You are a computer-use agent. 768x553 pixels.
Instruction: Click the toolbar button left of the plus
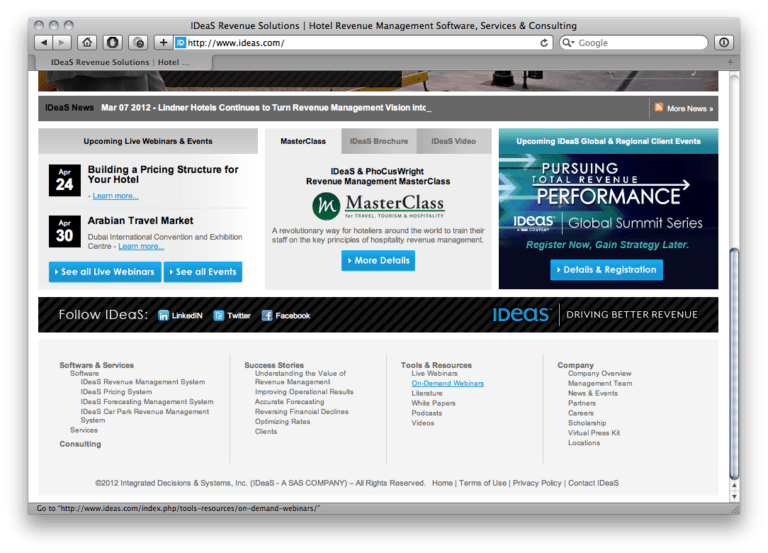point(138,43)
